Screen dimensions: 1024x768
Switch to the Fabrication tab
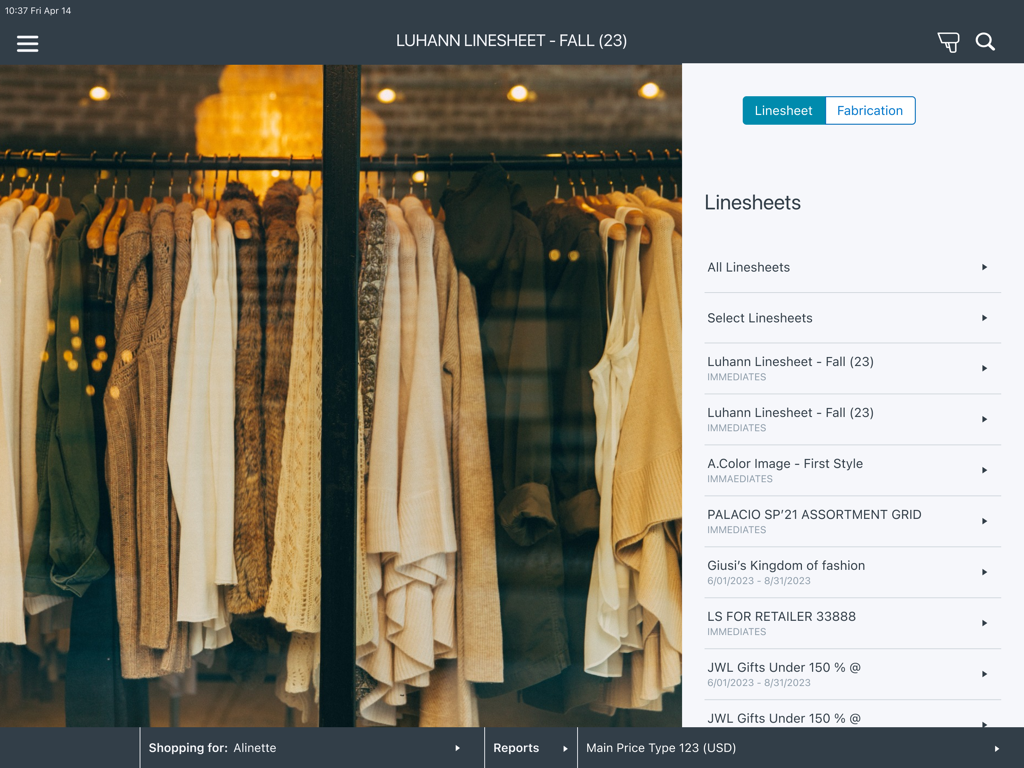tap(869, 110)
